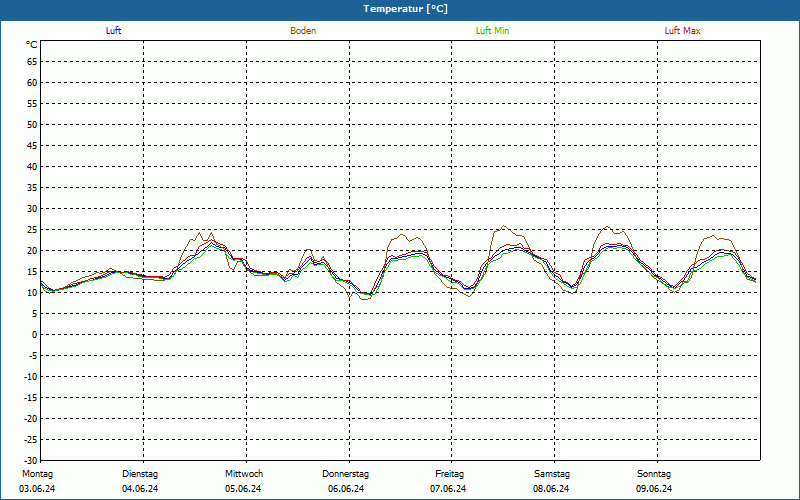Click the 0 y-axis value
The width and height of the screenshot is (800, 500).
click(35, 335)
